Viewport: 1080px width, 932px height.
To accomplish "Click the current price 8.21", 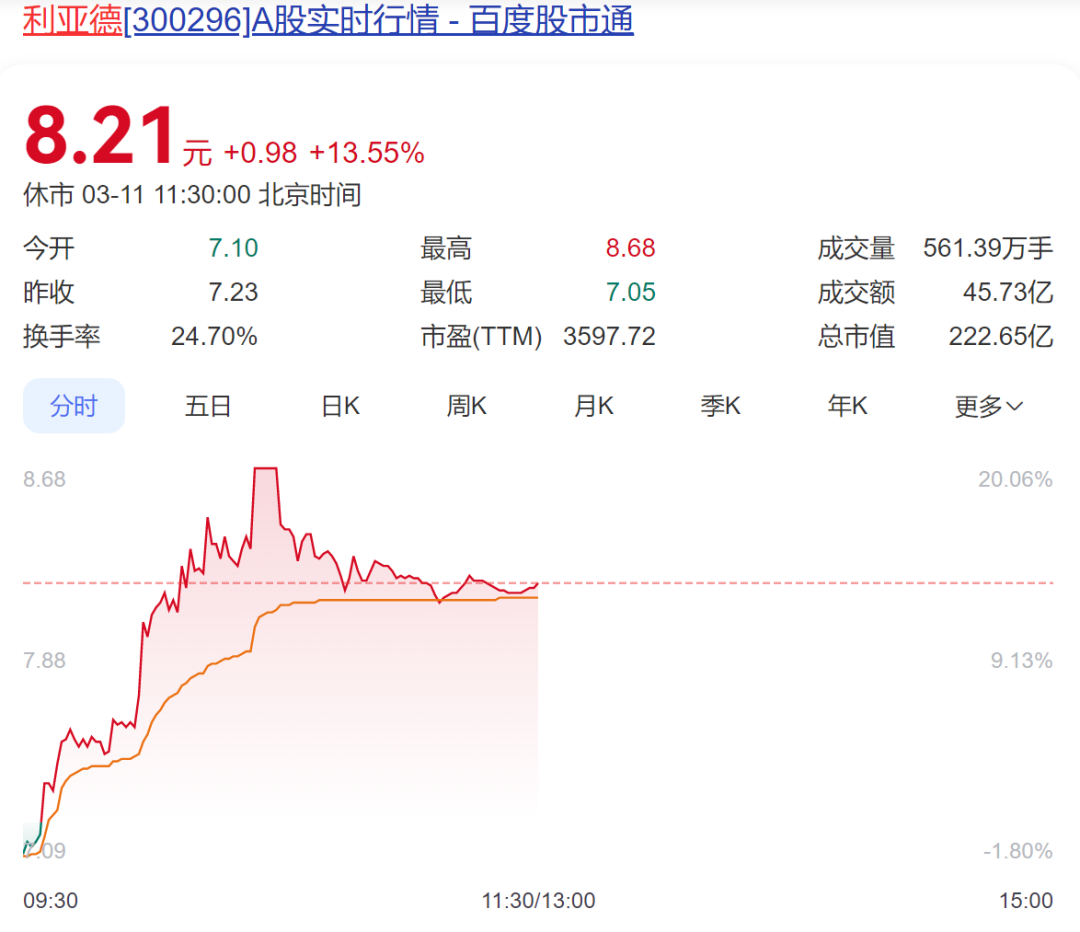I will pos(100,136).
